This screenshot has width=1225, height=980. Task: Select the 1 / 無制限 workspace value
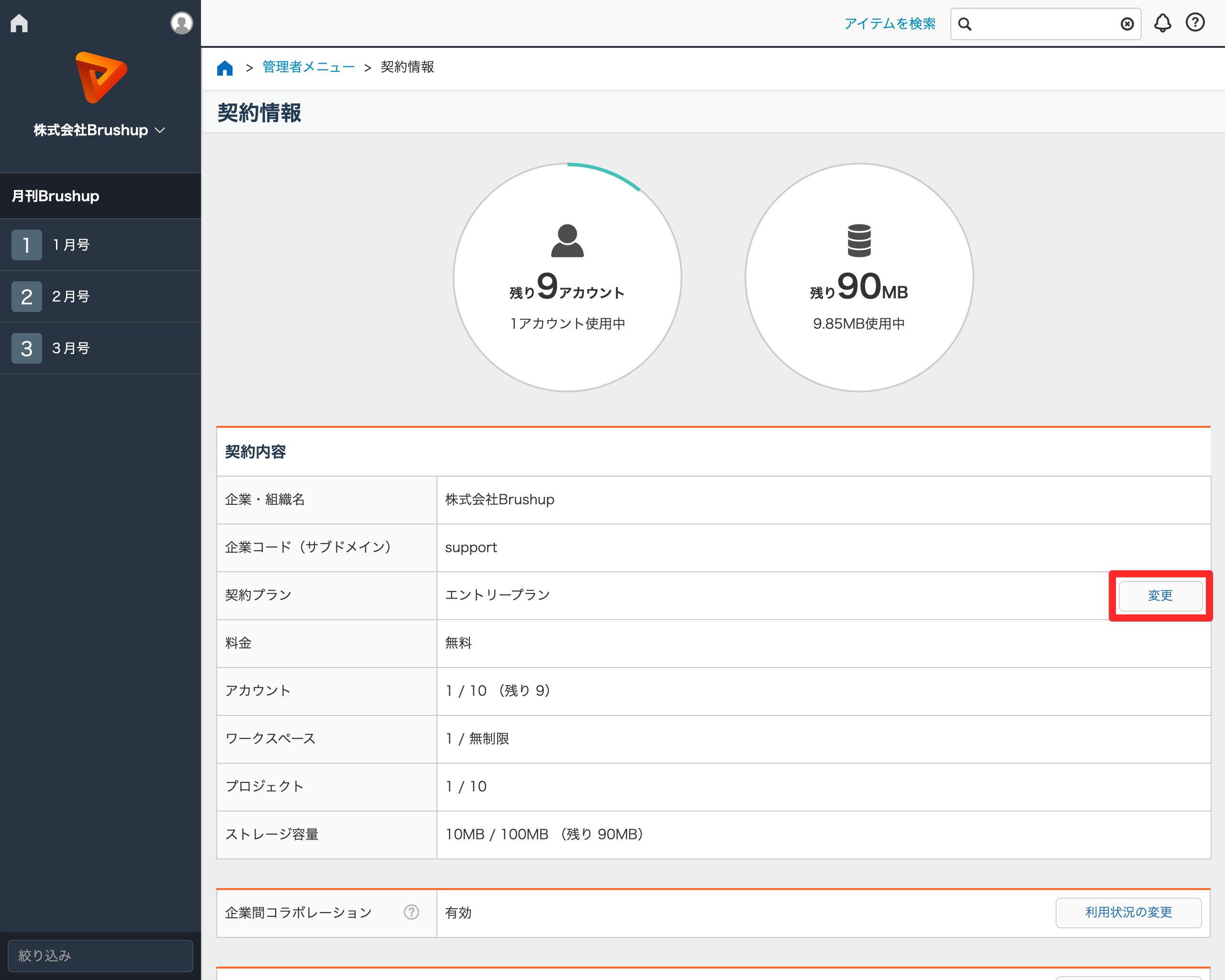click(477, 738)
